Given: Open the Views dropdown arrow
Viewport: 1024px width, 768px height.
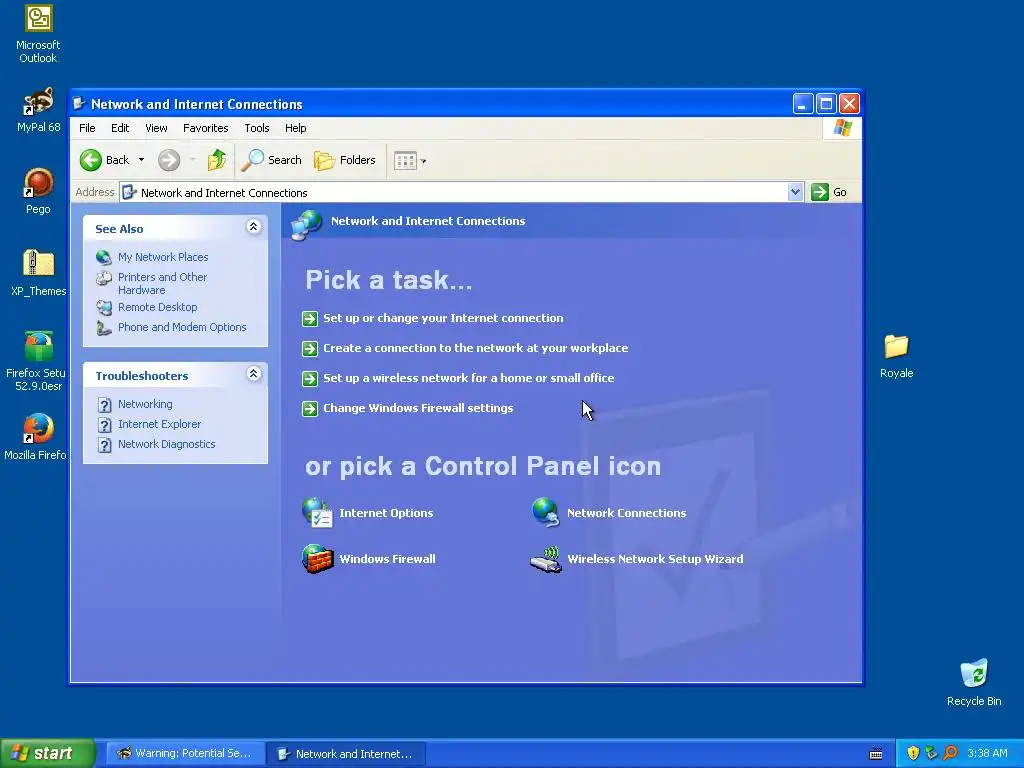Looking at the screenshot, I should pos(423,161).
